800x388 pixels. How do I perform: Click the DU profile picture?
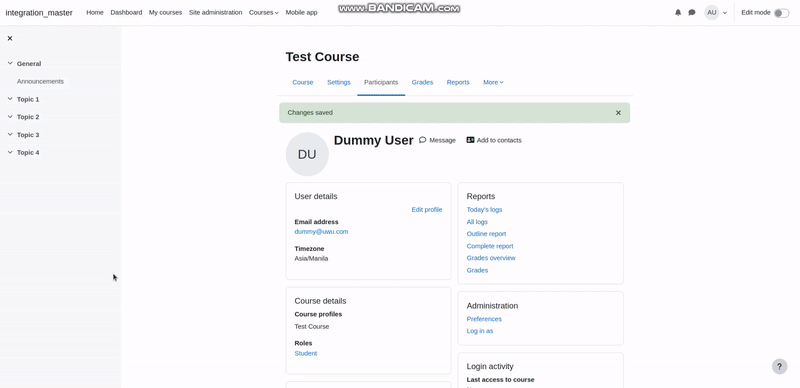click(307, 154)
